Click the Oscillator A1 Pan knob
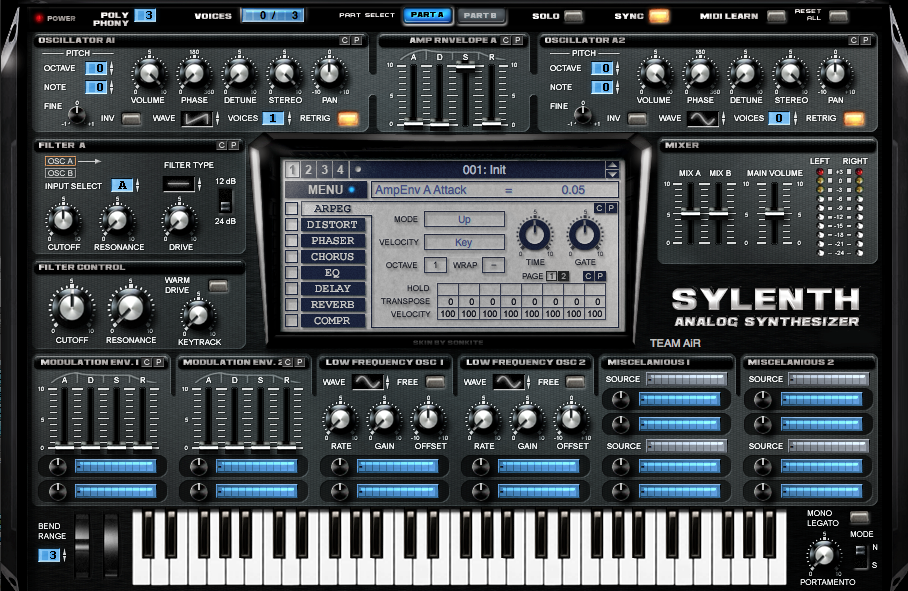Screen dimensions: 908x591 pyautogui.click(x=329, y=74)
